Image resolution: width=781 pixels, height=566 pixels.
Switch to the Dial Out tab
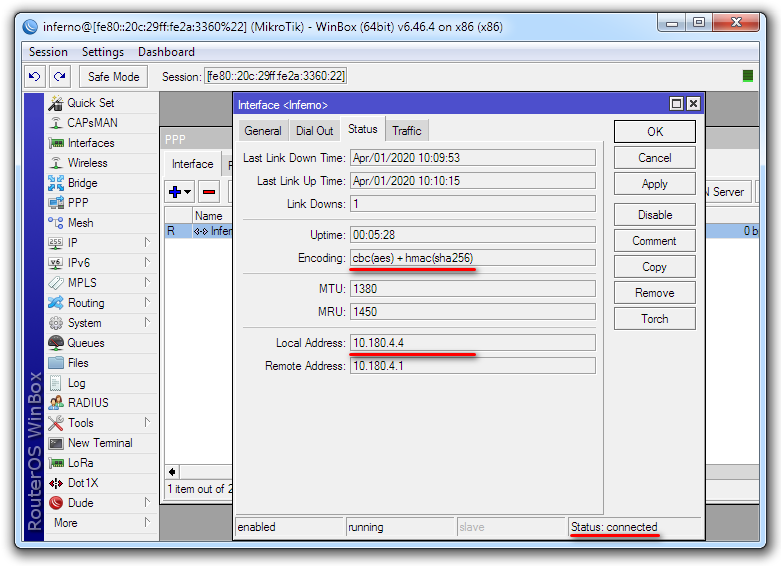tap(314, 131)
